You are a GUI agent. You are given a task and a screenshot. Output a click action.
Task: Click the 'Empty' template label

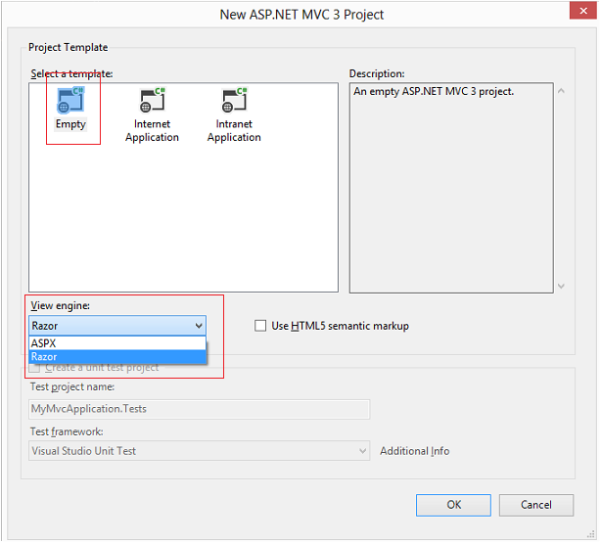(70, 124)
